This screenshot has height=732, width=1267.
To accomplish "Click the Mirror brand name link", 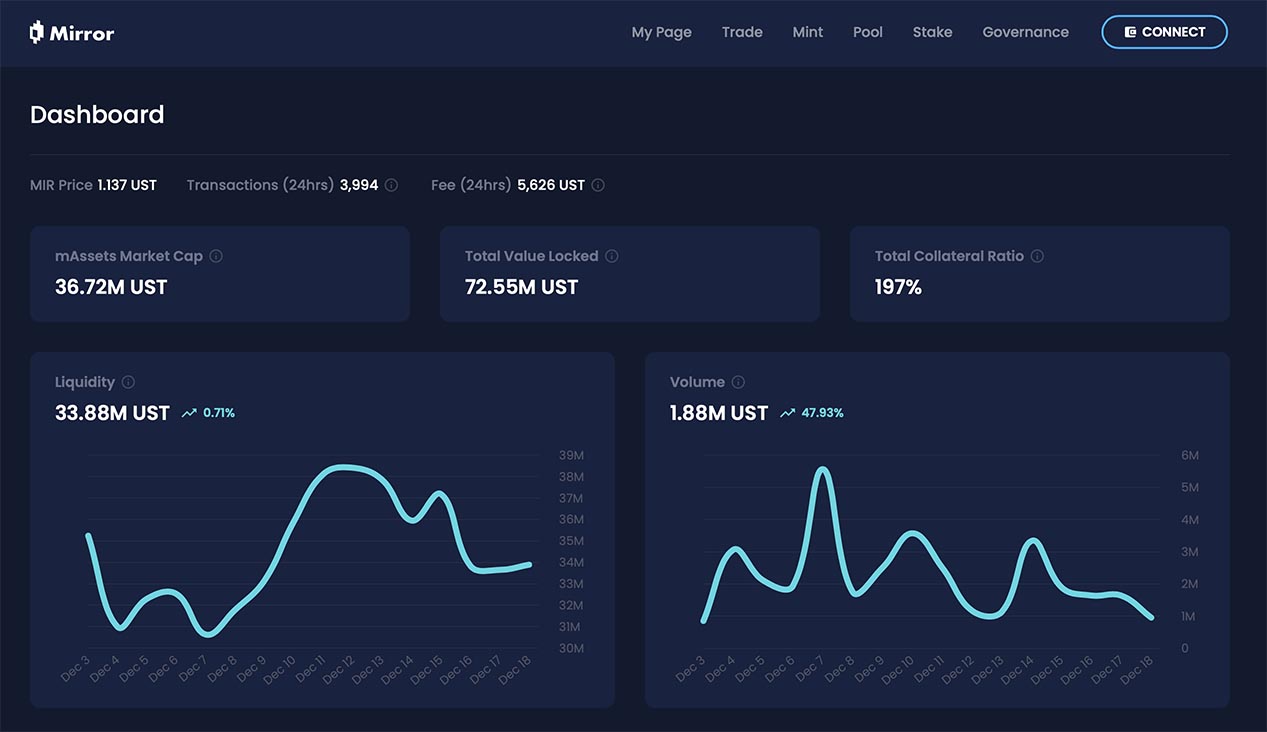I will pyautogui.click(x=84, y=33).
